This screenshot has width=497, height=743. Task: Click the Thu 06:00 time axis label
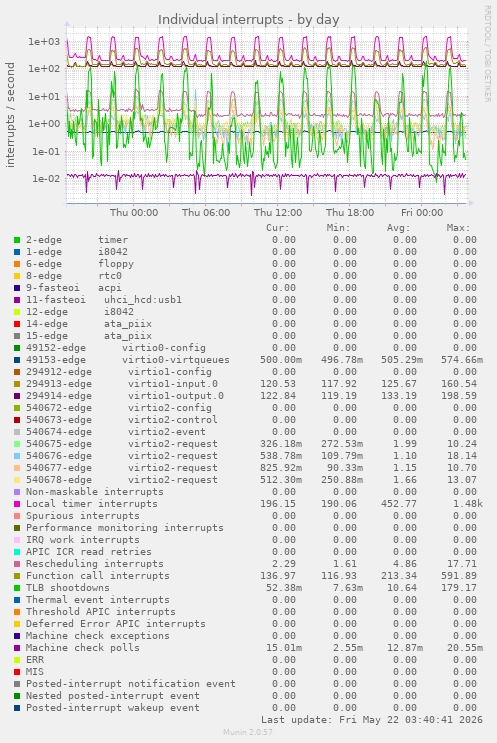[206, 213]
